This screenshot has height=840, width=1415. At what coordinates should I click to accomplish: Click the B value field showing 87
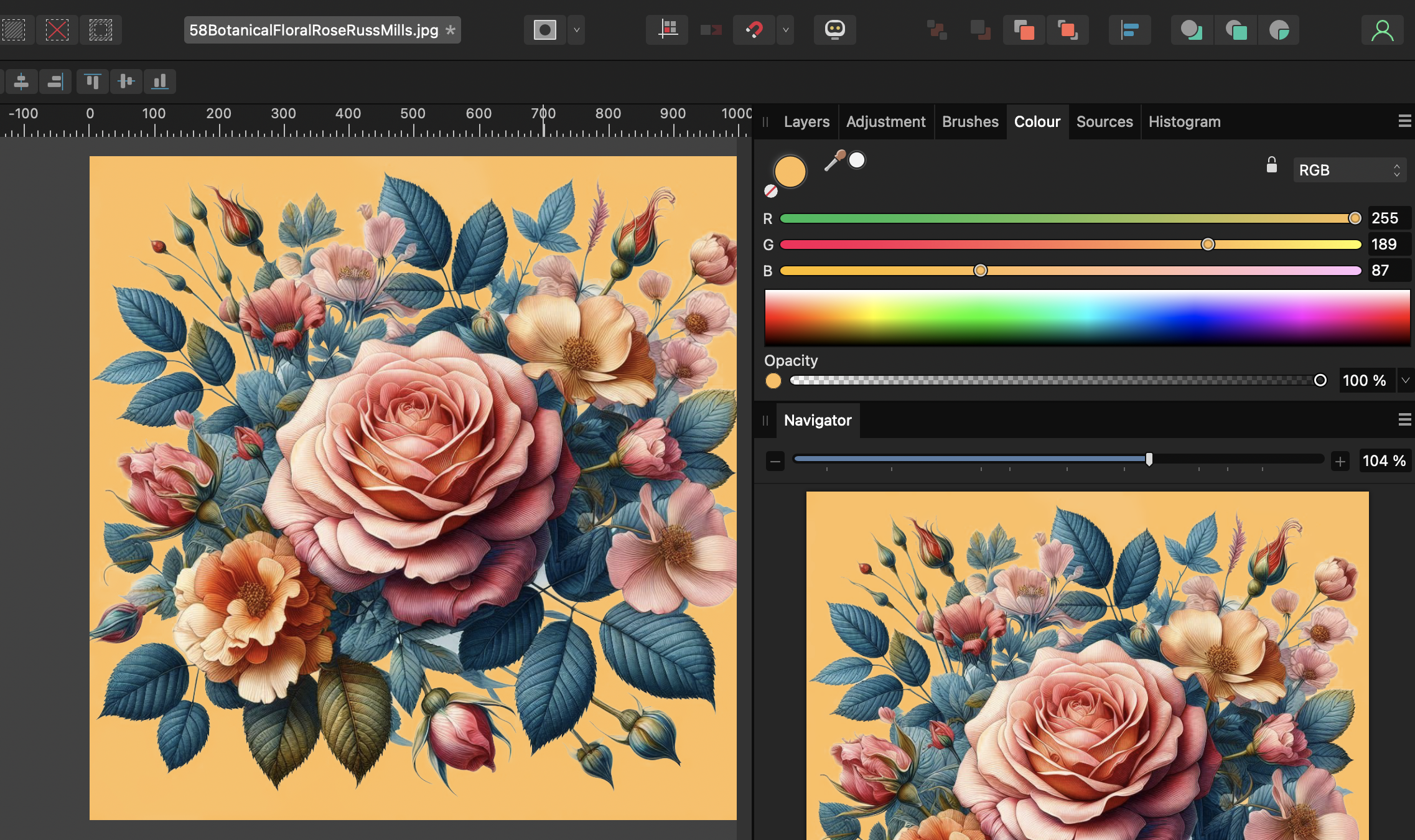click(1389, 270)
